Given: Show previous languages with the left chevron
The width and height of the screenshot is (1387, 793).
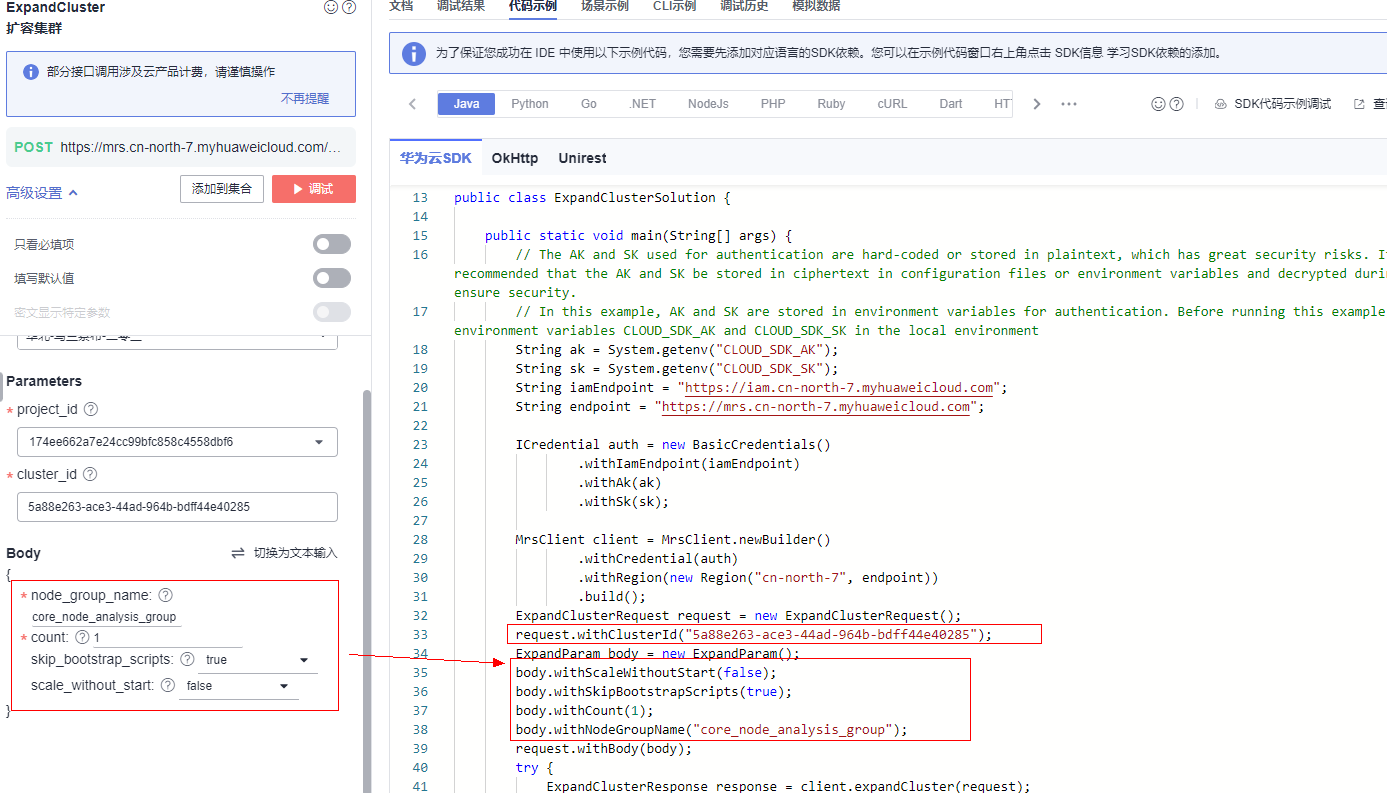Looking at the screenshot, I should [x=413, y=104].
